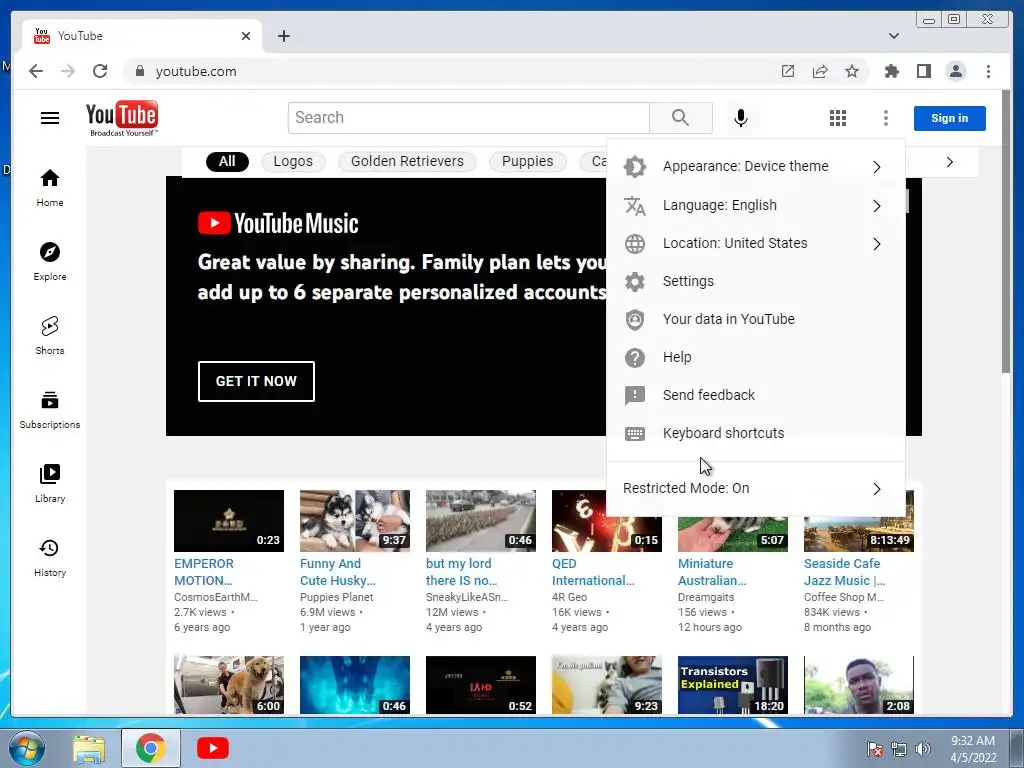Open page in app icon
Viewport: 1024px width, 768px height.
788,71
